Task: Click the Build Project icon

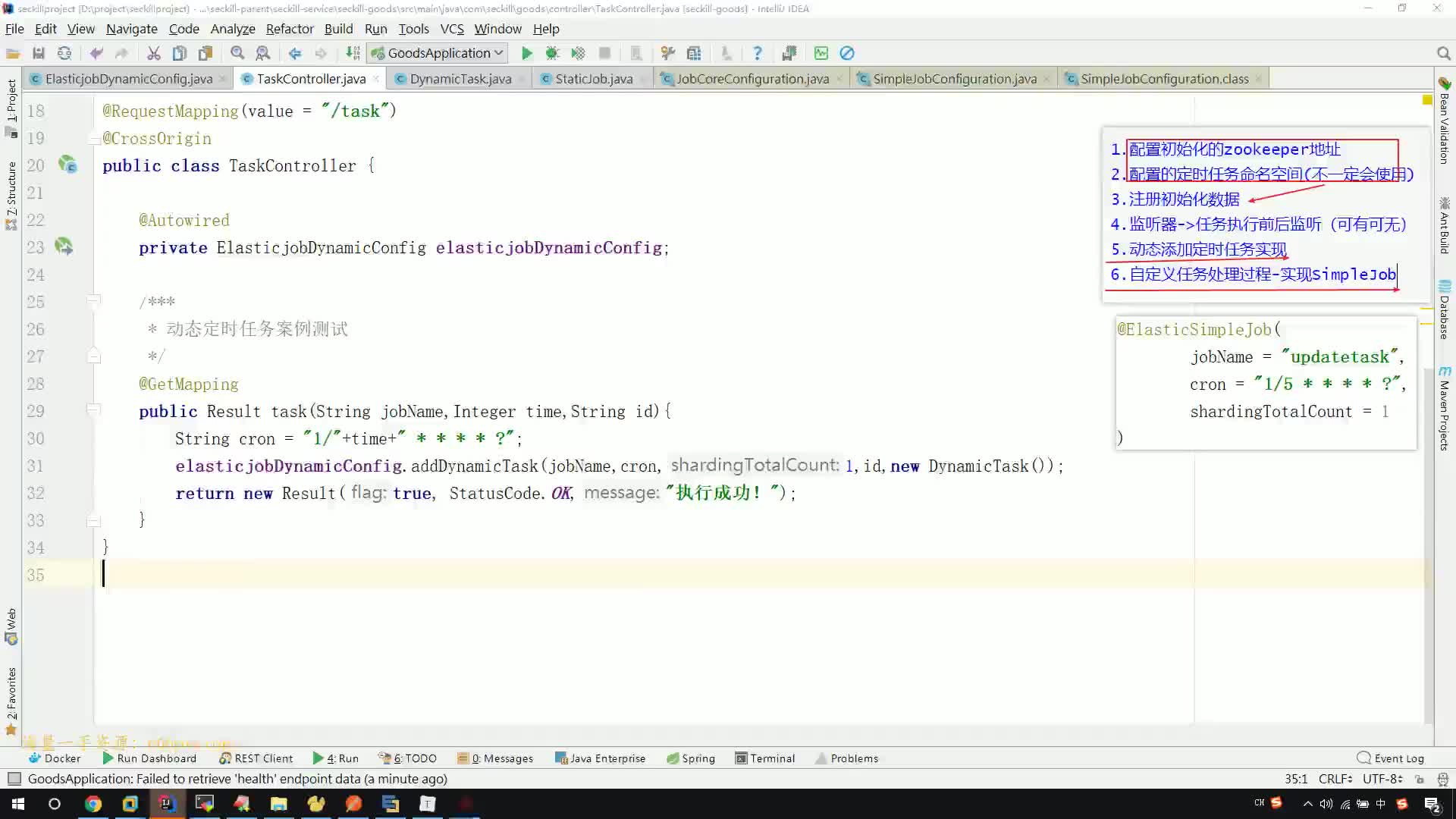Action: point(353,53)
